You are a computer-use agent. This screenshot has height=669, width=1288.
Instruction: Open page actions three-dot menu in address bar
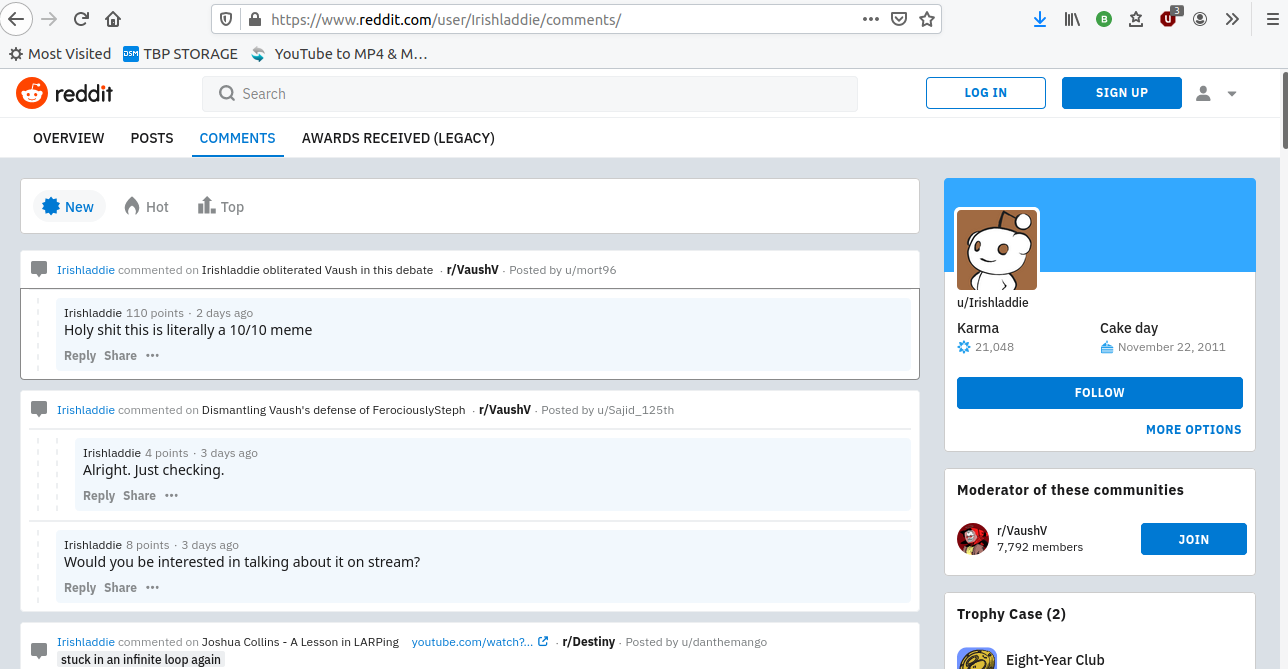871,19
